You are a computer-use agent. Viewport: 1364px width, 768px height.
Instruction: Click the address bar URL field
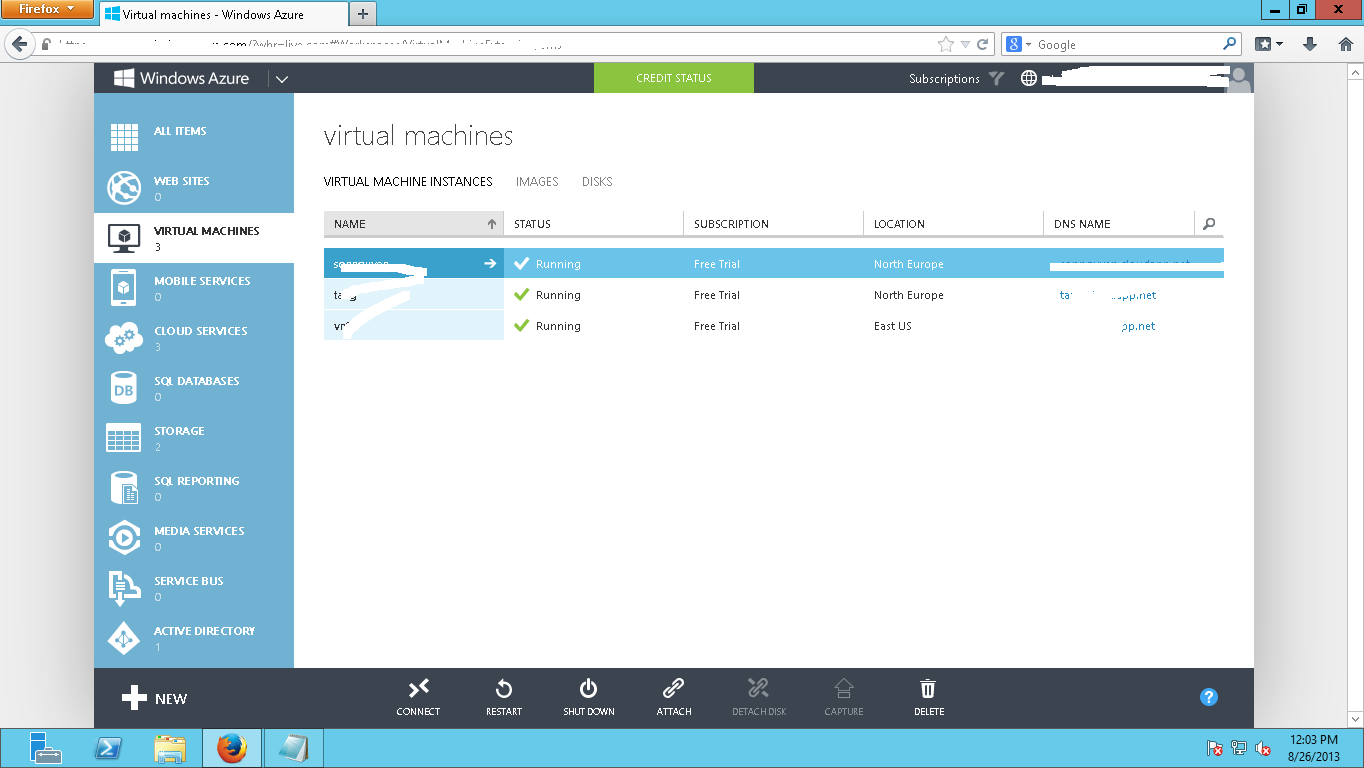tap(495, 44)
